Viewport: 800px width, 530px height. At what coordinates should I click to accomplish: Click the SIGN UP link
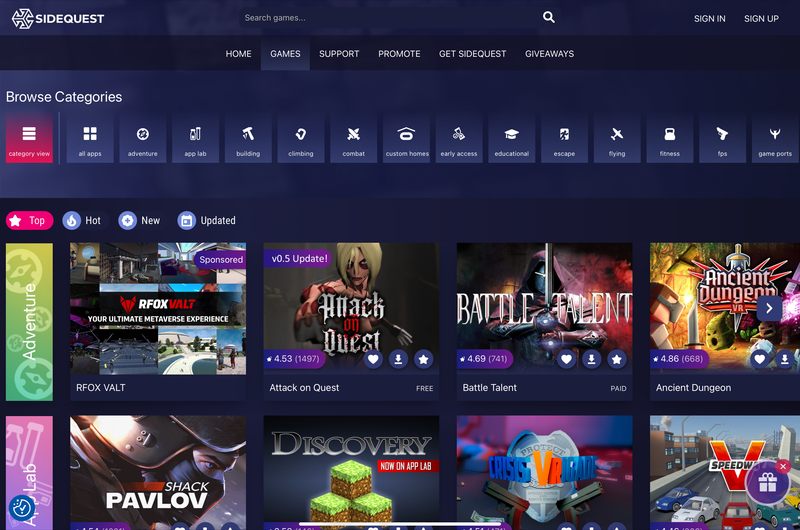click(x=761, y=19)
